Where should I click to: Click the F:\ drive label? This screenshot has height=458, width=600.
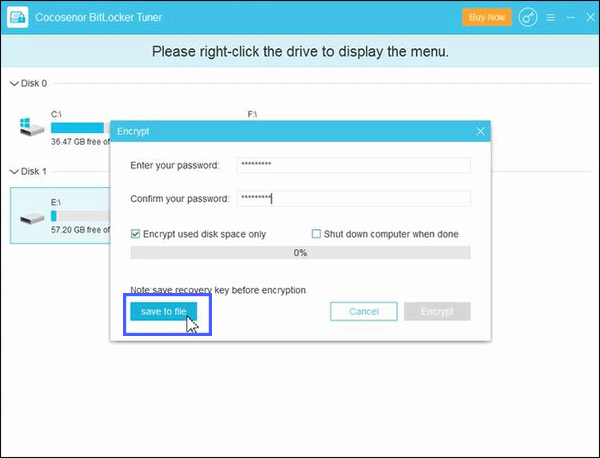(252, 114)
